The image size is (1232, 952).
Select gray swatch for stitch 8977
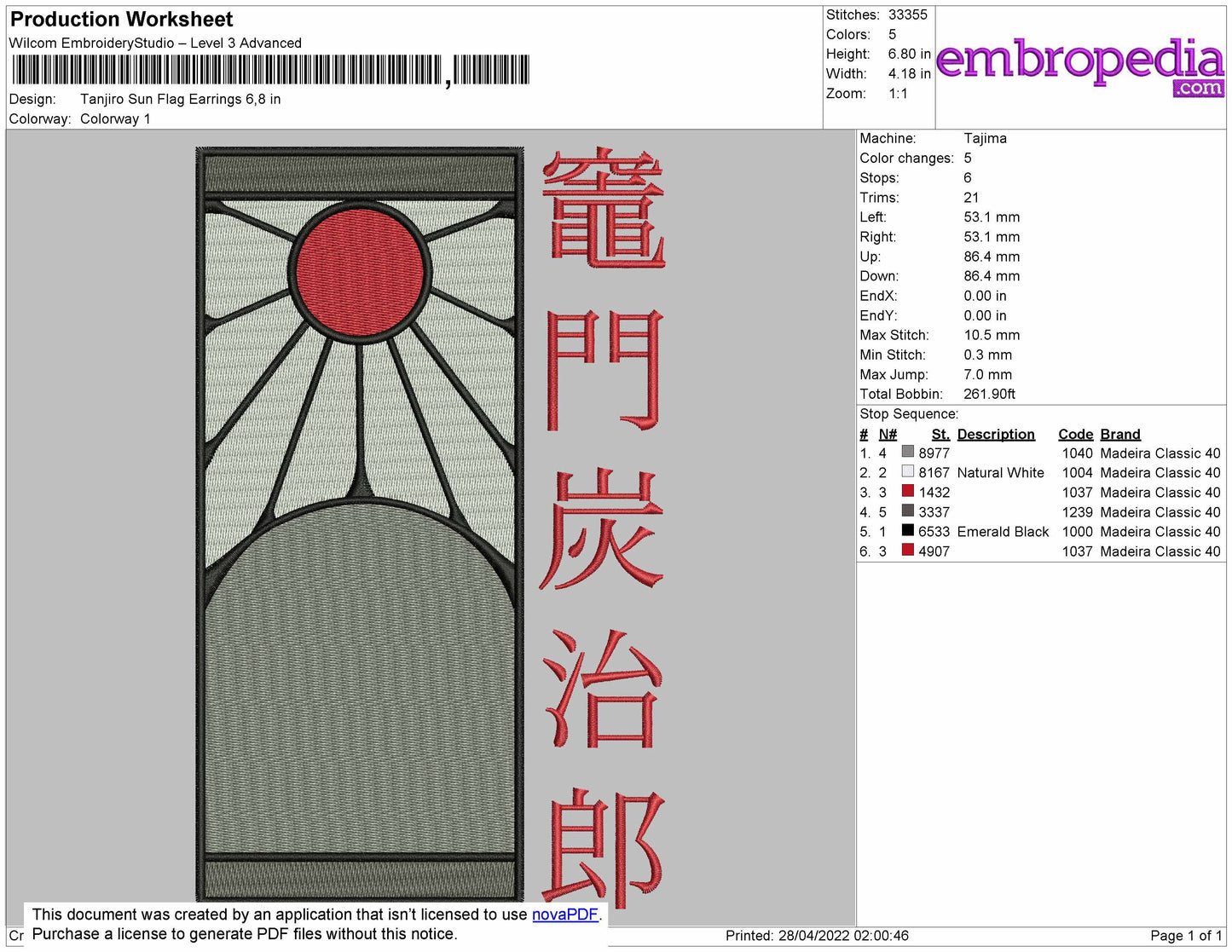[x=907, y=452]
